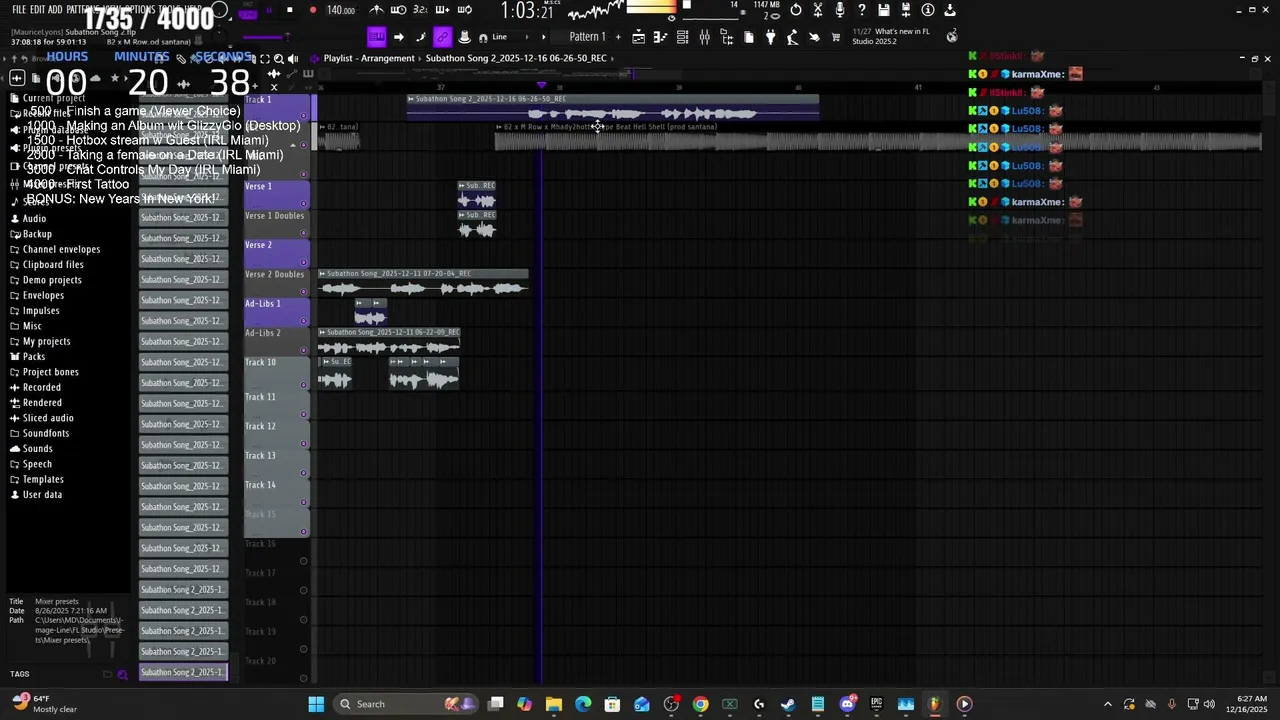Expand the Clipboard files folder
This screenshot has width=1280, height=720.
53,265
